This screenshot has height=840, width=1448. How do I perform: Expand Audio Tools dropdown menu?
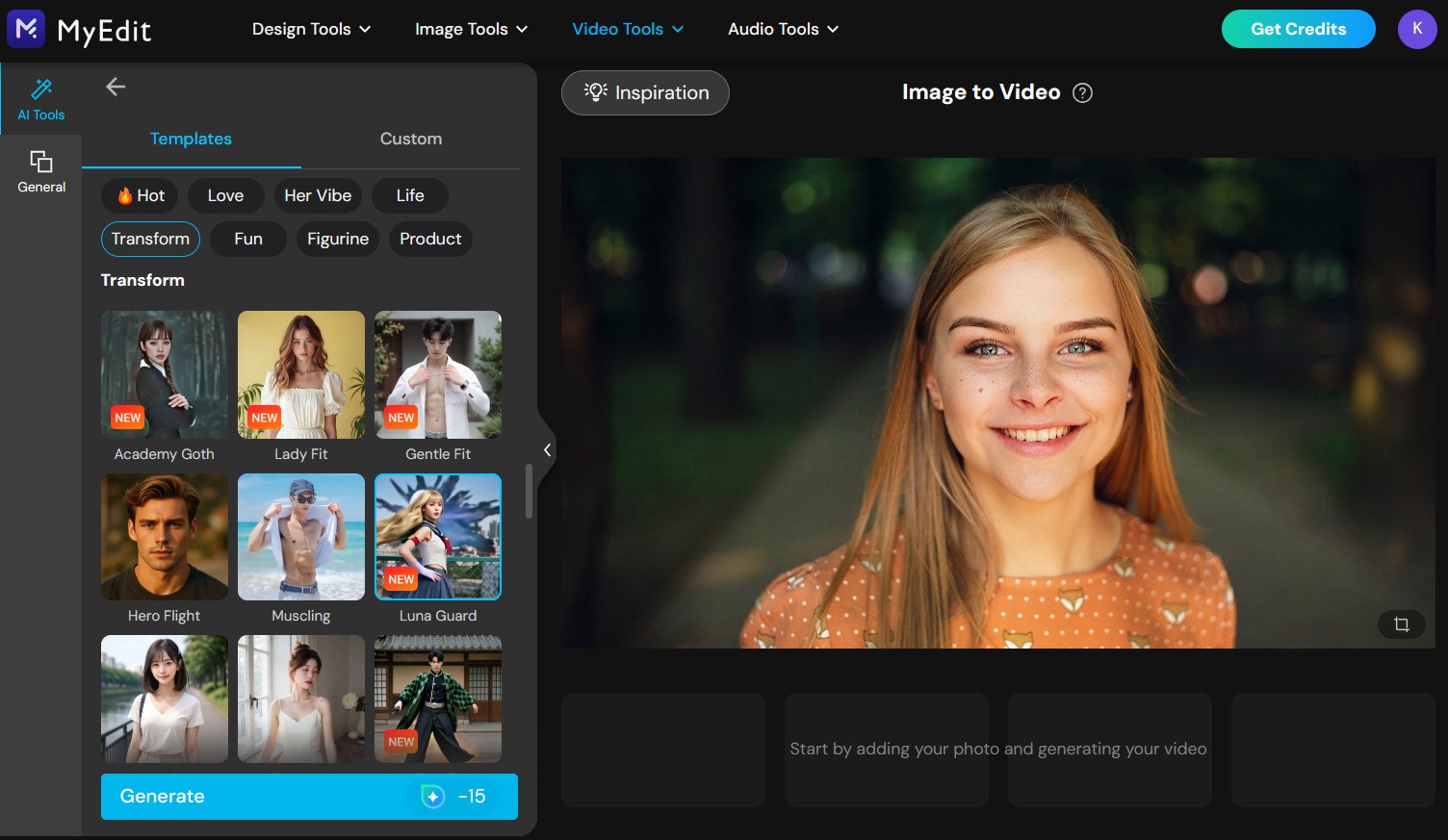784,29
